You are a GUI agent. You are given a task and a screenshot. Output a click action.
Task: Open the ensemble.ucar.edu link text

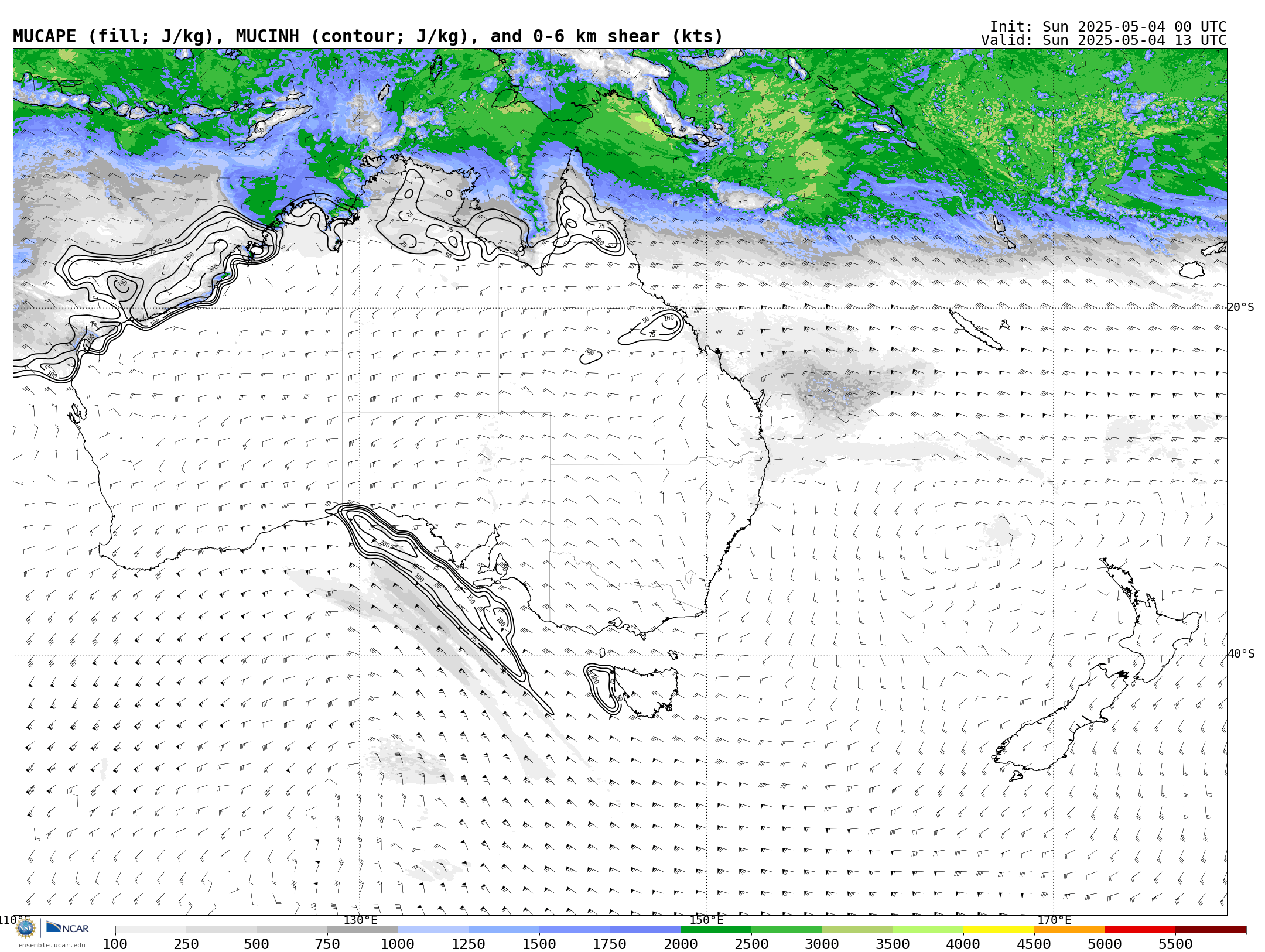(x=52, y=945)
